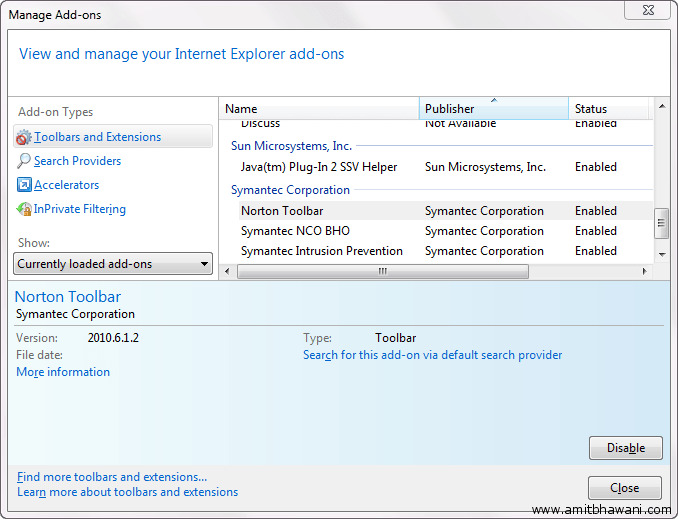Open Find more toolbars and extensions link
This screenshot has width=678, height=519.
[x=112, y=477]
